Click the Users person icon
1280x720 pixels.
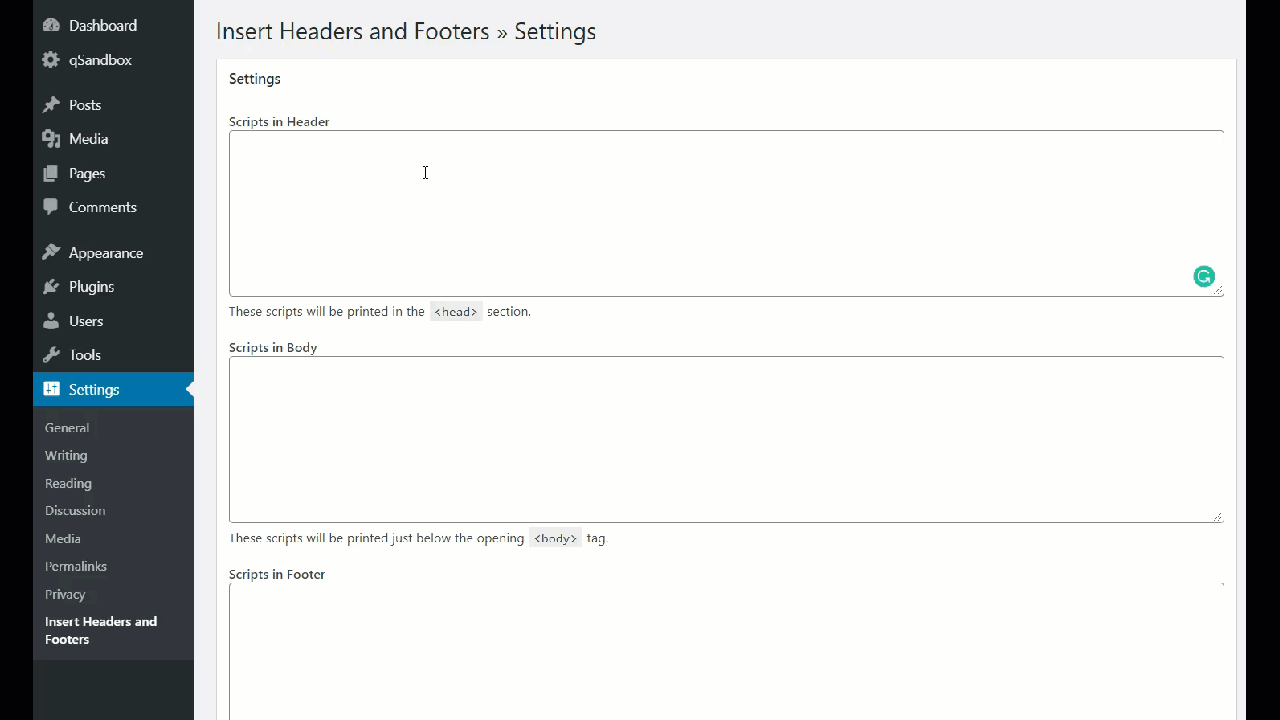(51, 321)
